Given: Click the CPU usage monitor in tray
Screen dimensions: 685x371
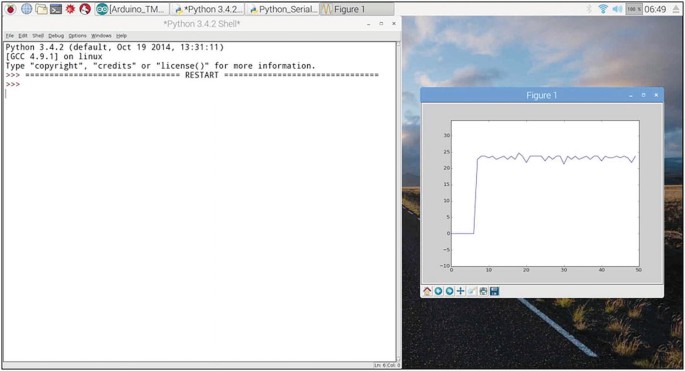Looking at the screenshot, I should 634,9.
